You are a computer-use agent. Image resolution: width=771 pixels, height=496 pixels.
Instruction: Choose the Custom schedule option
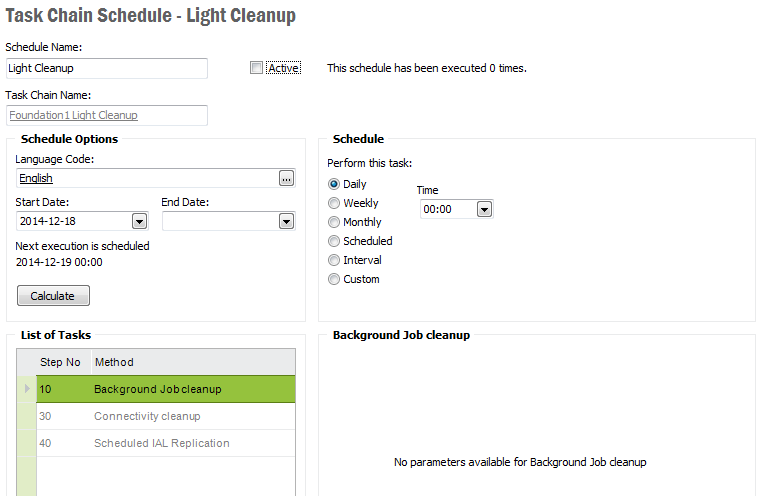(334, 279)
